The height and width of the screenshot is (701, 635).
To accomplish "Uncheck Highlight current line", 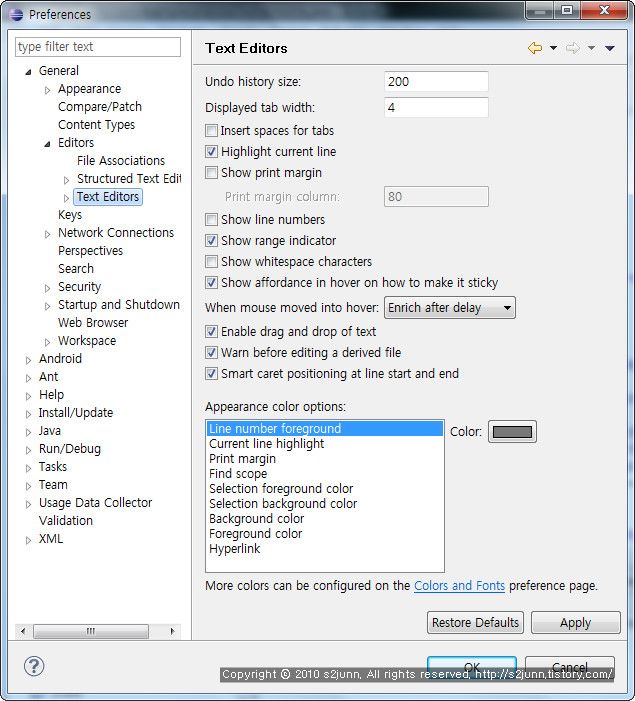I will tap(211, 152).
